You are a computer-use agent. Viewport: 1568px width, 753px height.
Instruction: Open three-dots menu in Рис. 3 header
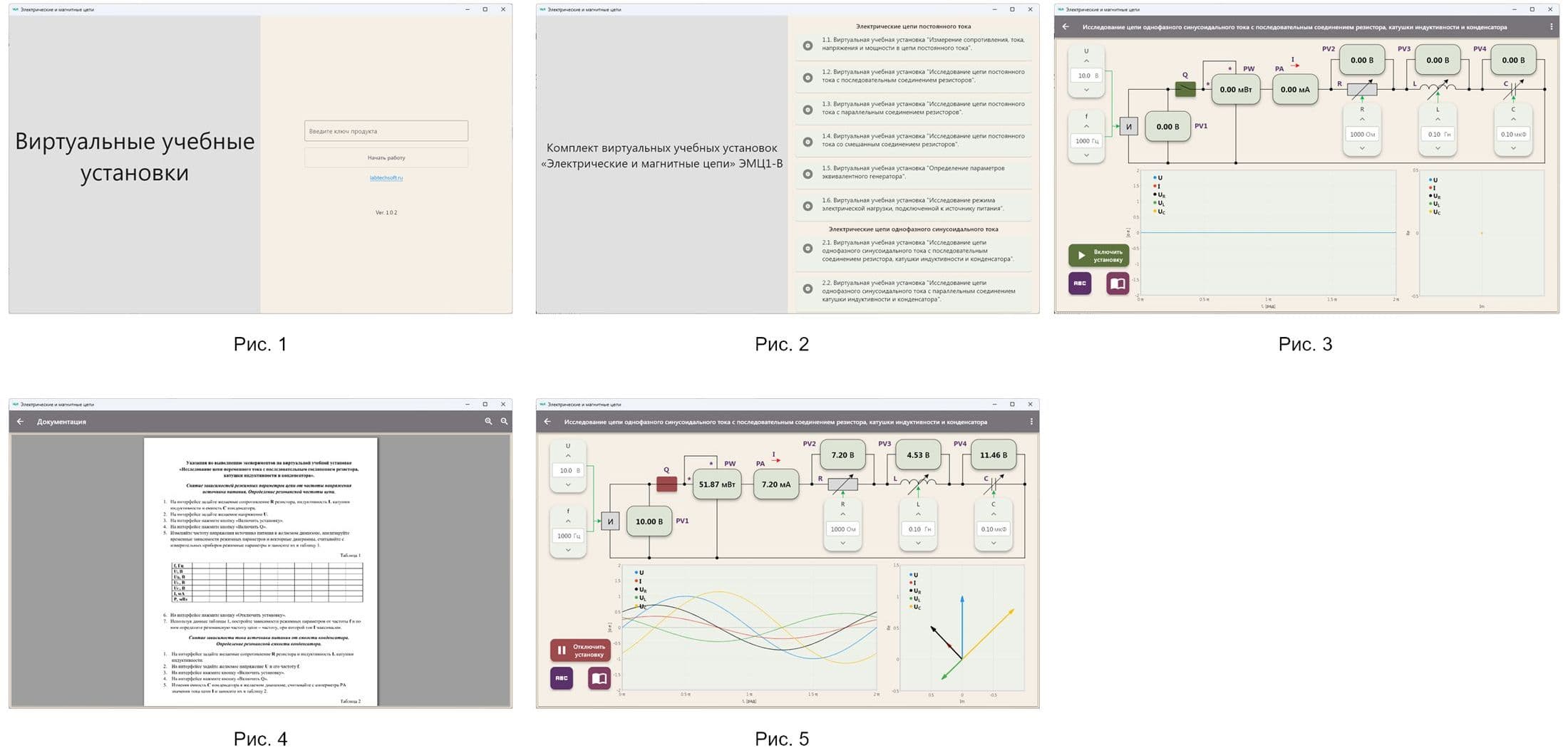pos(1551,27)
